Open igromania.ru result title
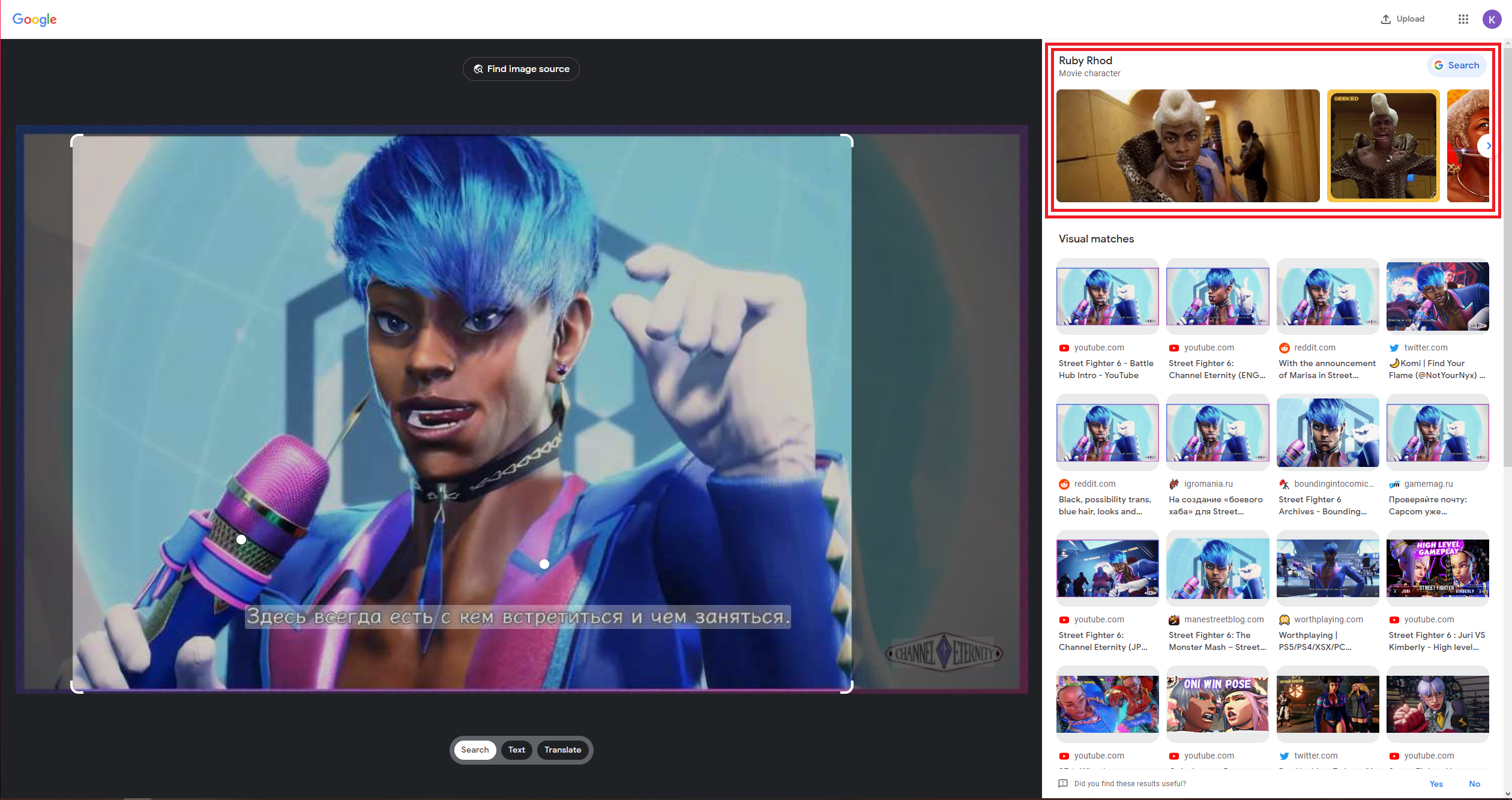1512x800 pixels. click(1215, 505)
